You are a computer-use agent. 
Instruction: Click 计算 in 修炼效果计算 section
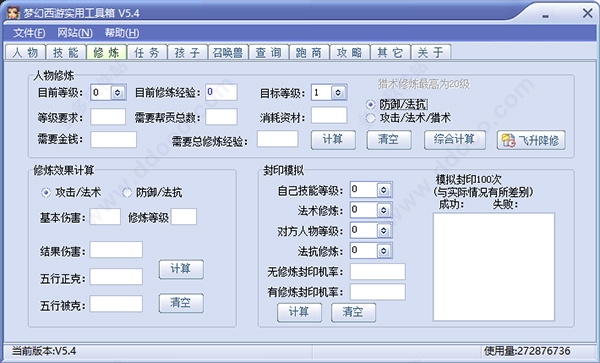(181, 270)
